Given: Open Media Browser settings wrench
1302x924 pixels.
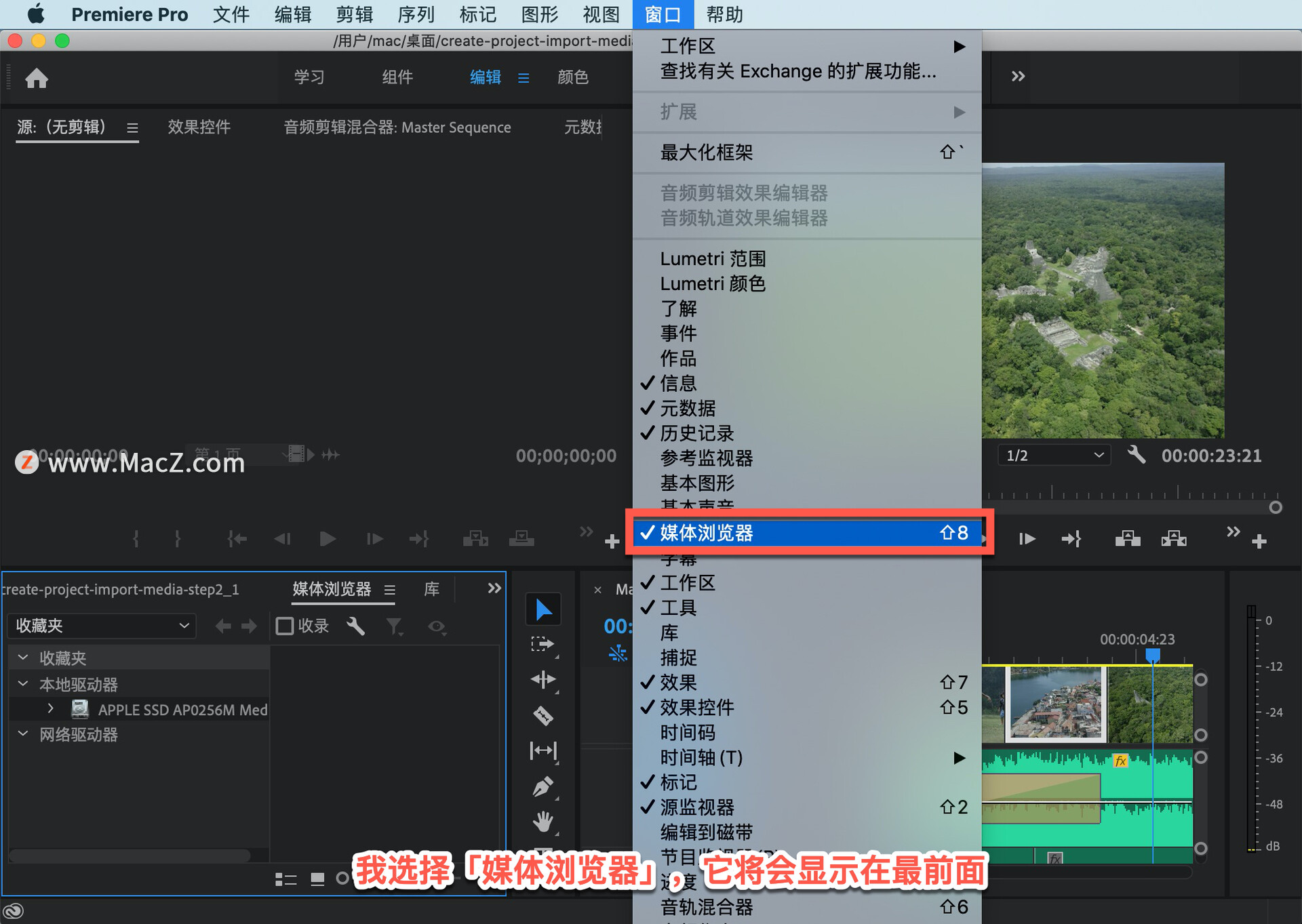Looking at the screenshot, I should point(355,626).
